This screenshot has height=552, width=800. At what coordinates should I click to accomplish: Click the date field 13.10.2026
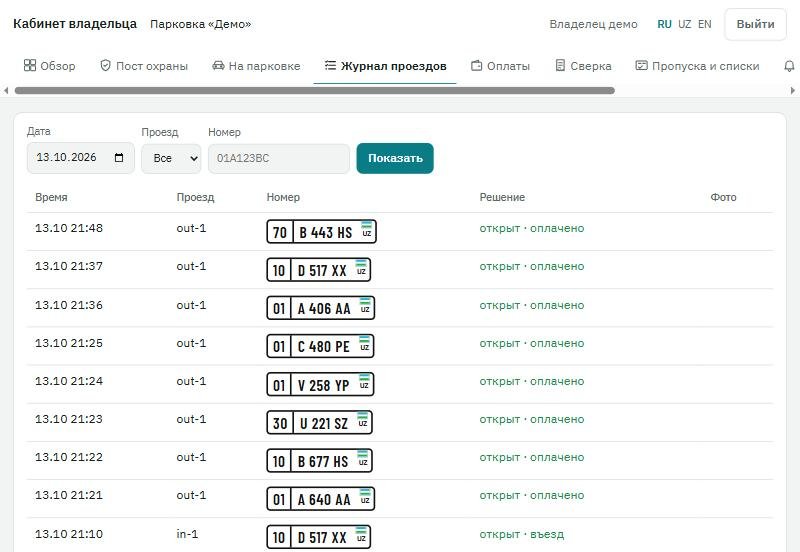click(x=81, y=158)
